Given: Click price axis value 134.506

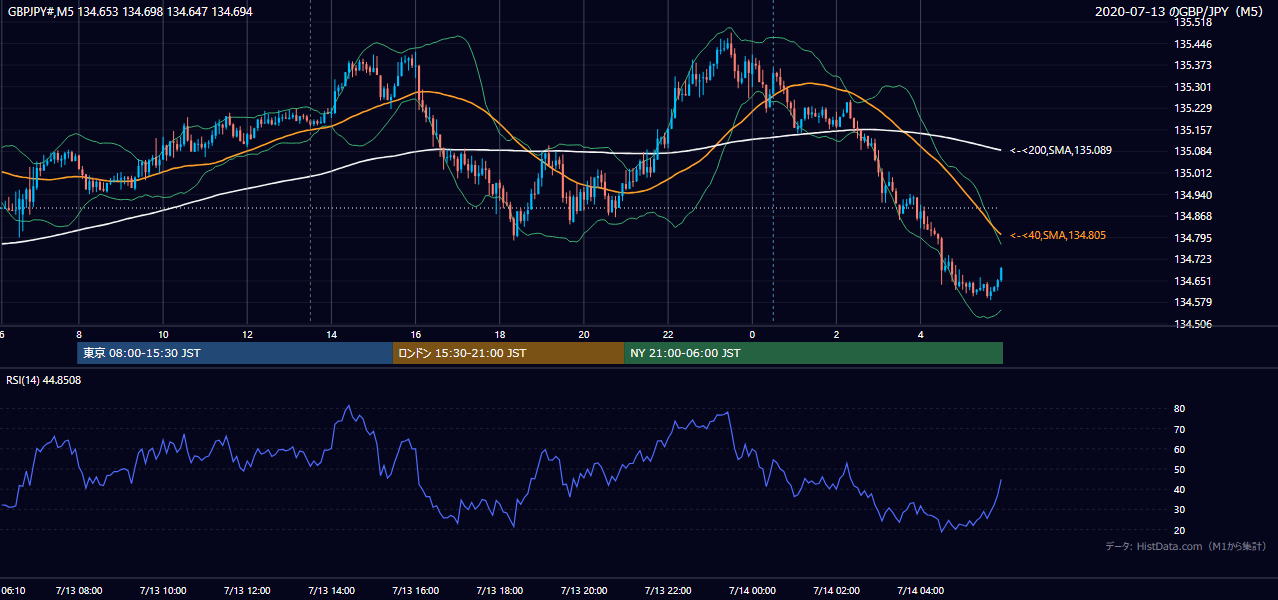Looking at the screenshot, I should click(1193, 324).
